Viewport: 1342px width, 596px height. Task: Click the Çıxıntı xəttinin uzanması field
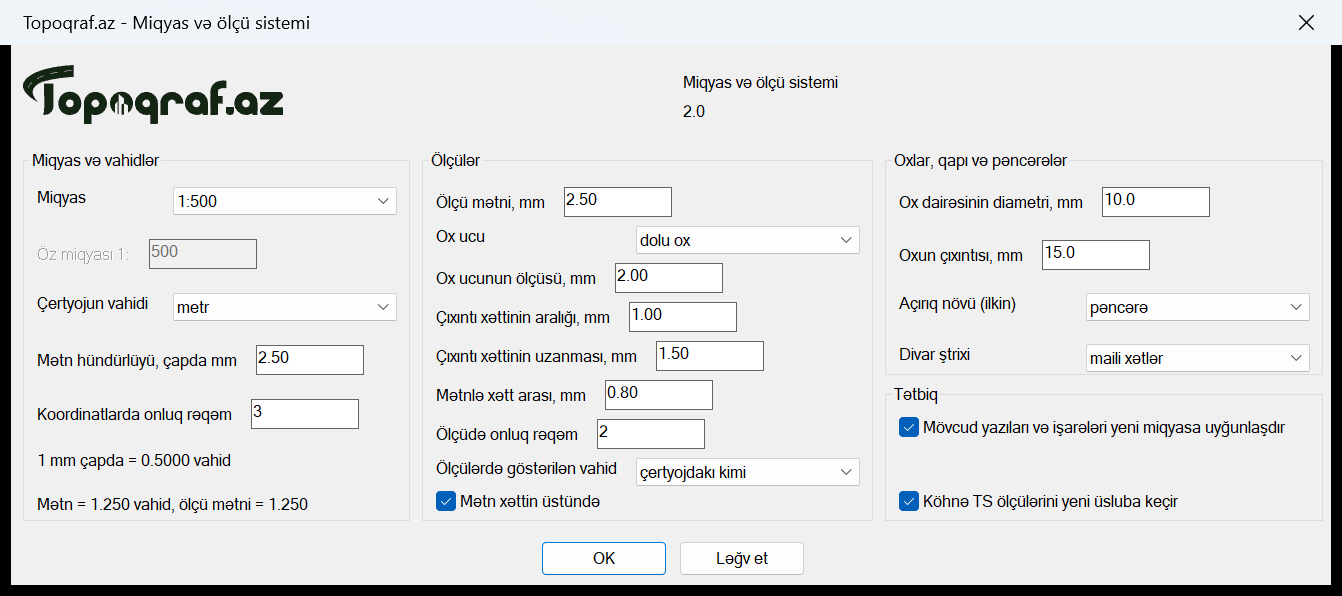point(710,356)
